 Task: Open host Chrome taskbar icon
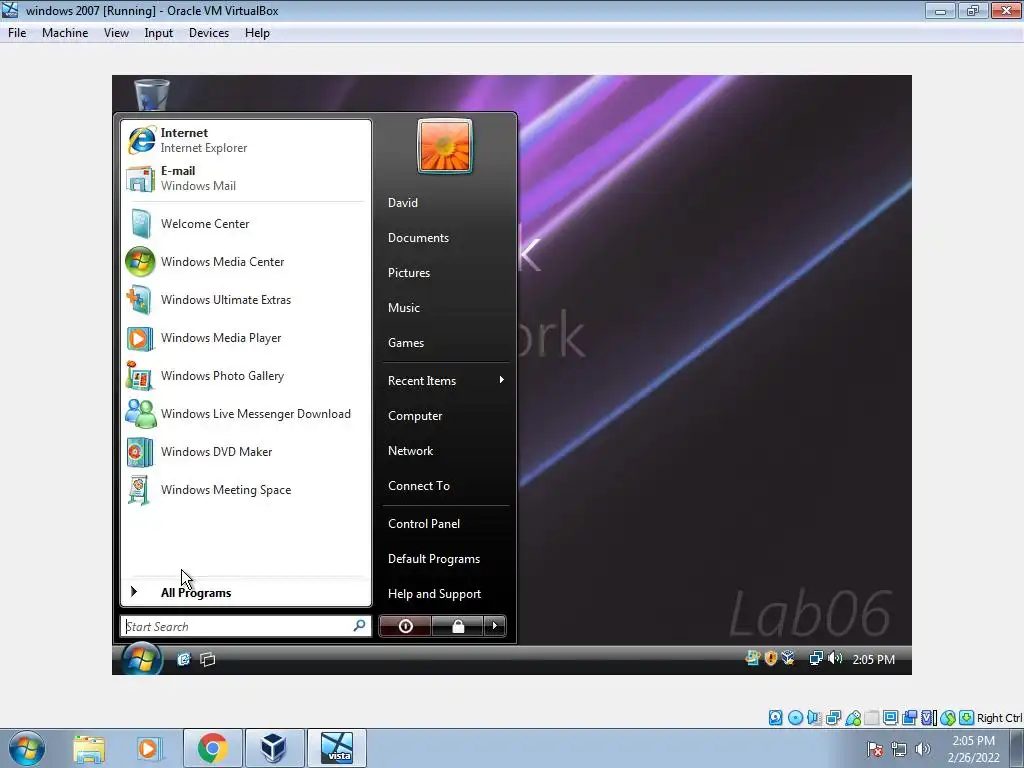coord(212,748)
